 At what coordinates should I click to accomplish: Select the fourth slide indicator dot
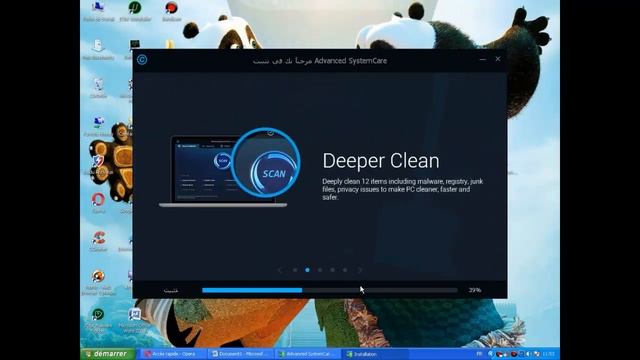332,270
